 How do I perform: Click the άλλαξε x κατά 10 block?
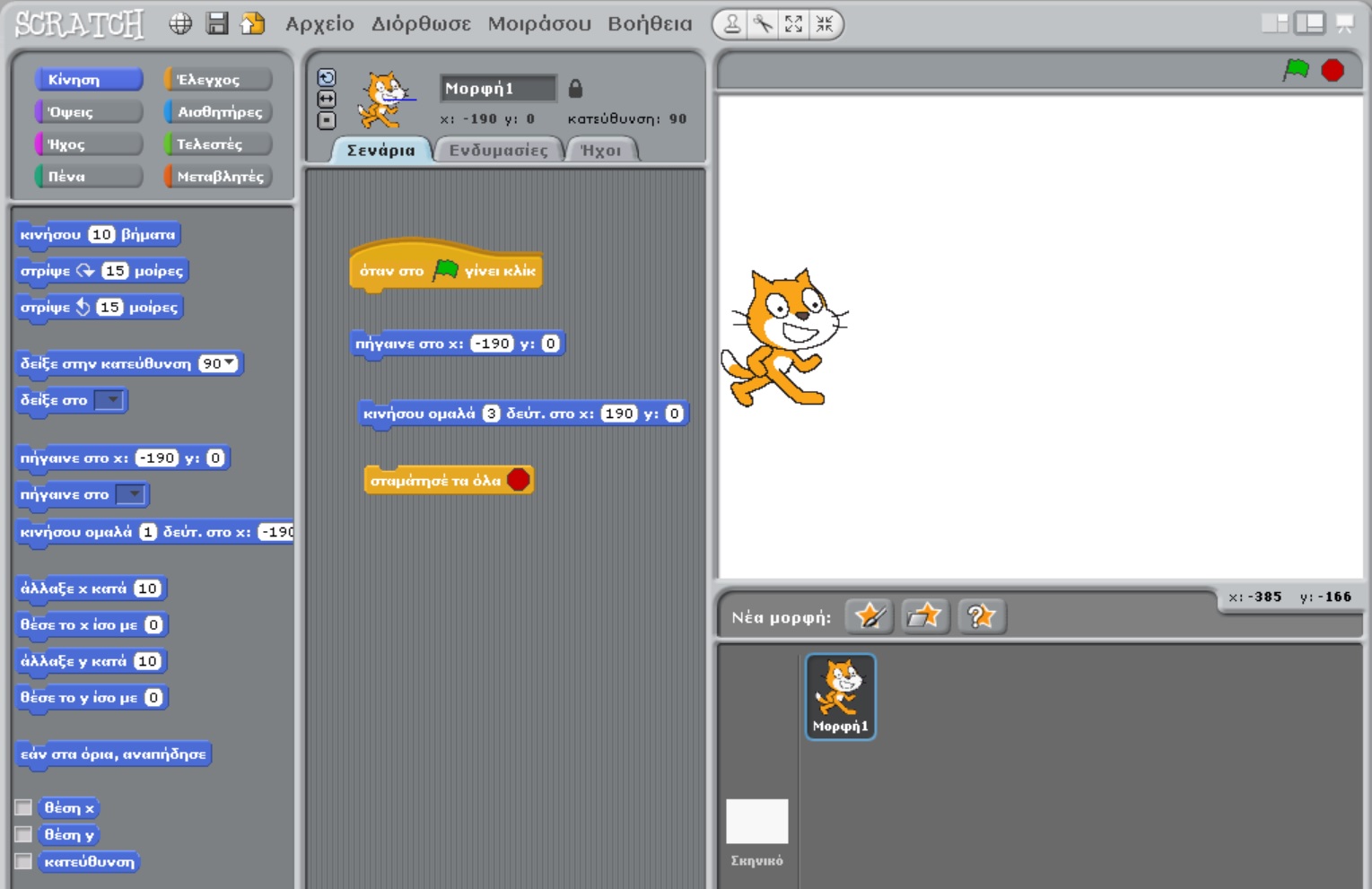(x=92, y=589)
